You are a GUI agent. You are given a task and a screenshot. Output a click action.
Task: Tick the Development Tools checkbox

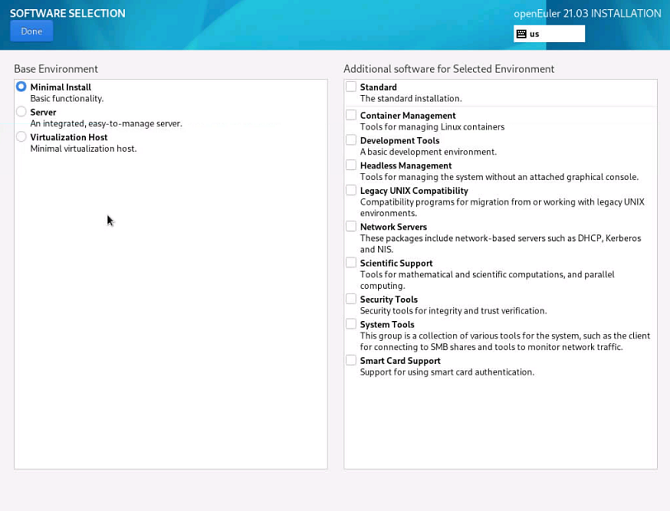[x=351, y=140]
